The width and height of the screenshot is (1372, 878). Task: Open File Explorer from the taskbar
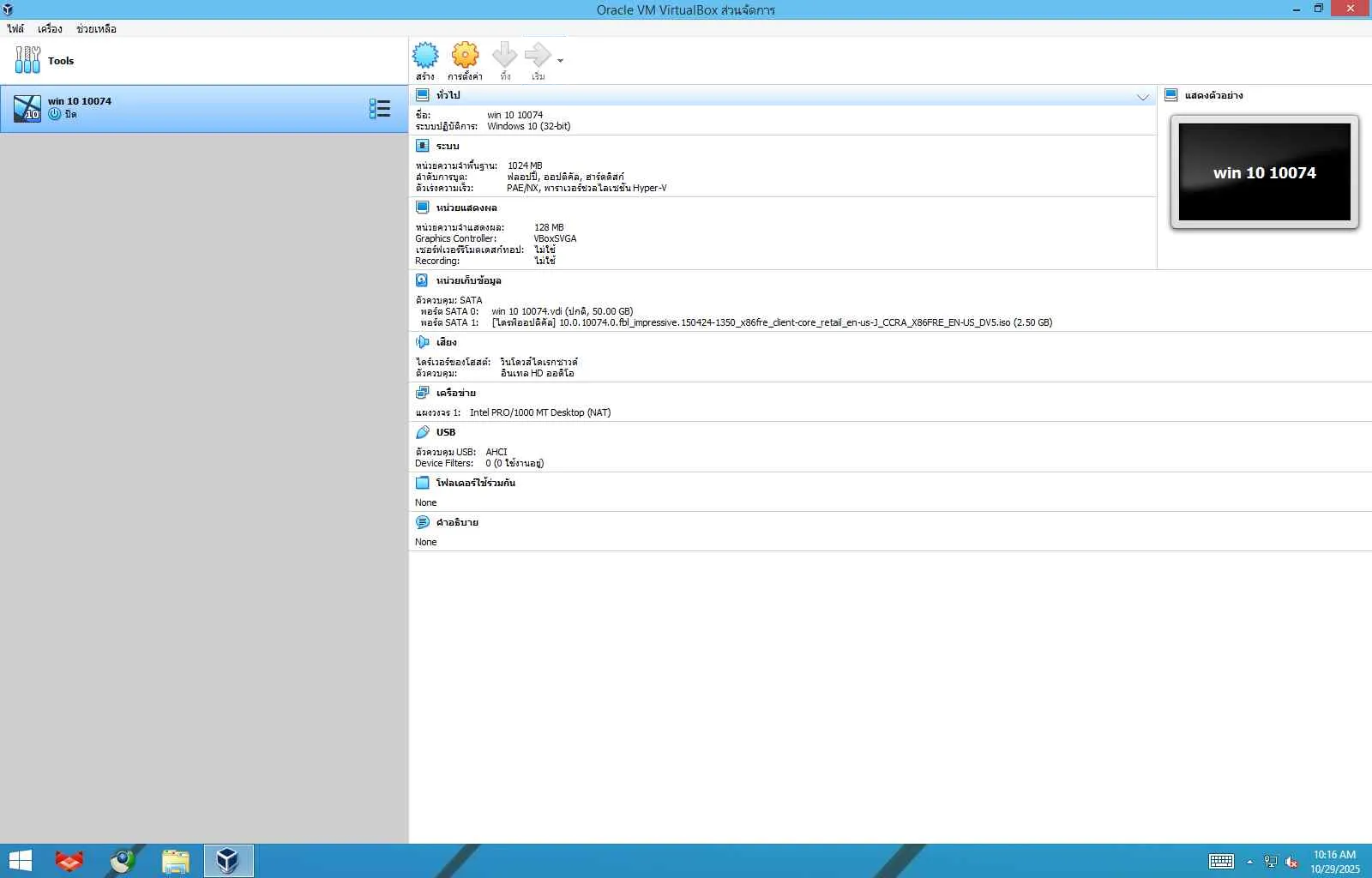click(175, 861)
